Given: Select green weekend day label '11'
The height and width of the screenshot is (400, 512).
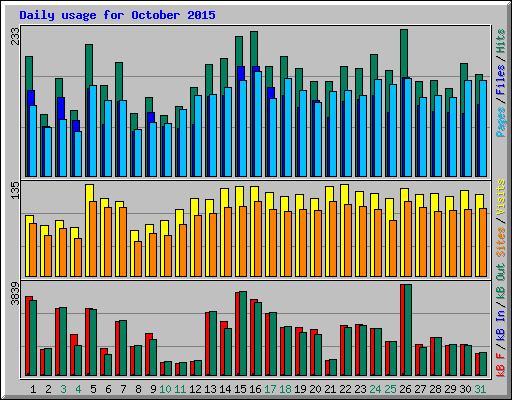Looking at the screenshot, I should pos(180,389).
